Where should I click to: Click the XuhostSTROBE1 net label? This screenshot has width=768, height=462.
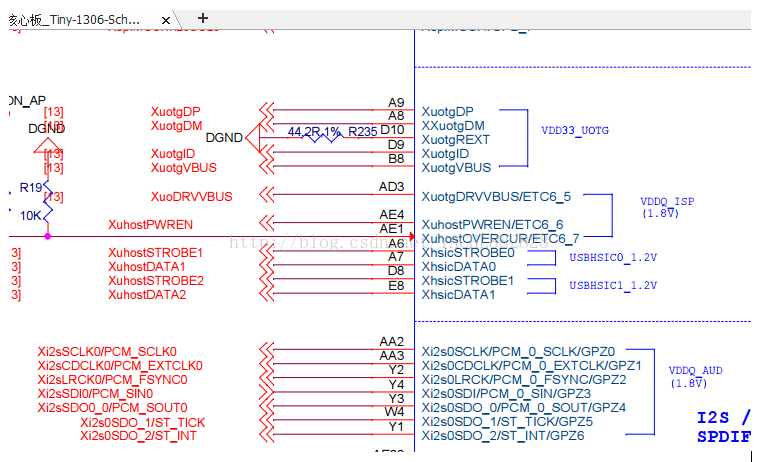pos(155,253)
